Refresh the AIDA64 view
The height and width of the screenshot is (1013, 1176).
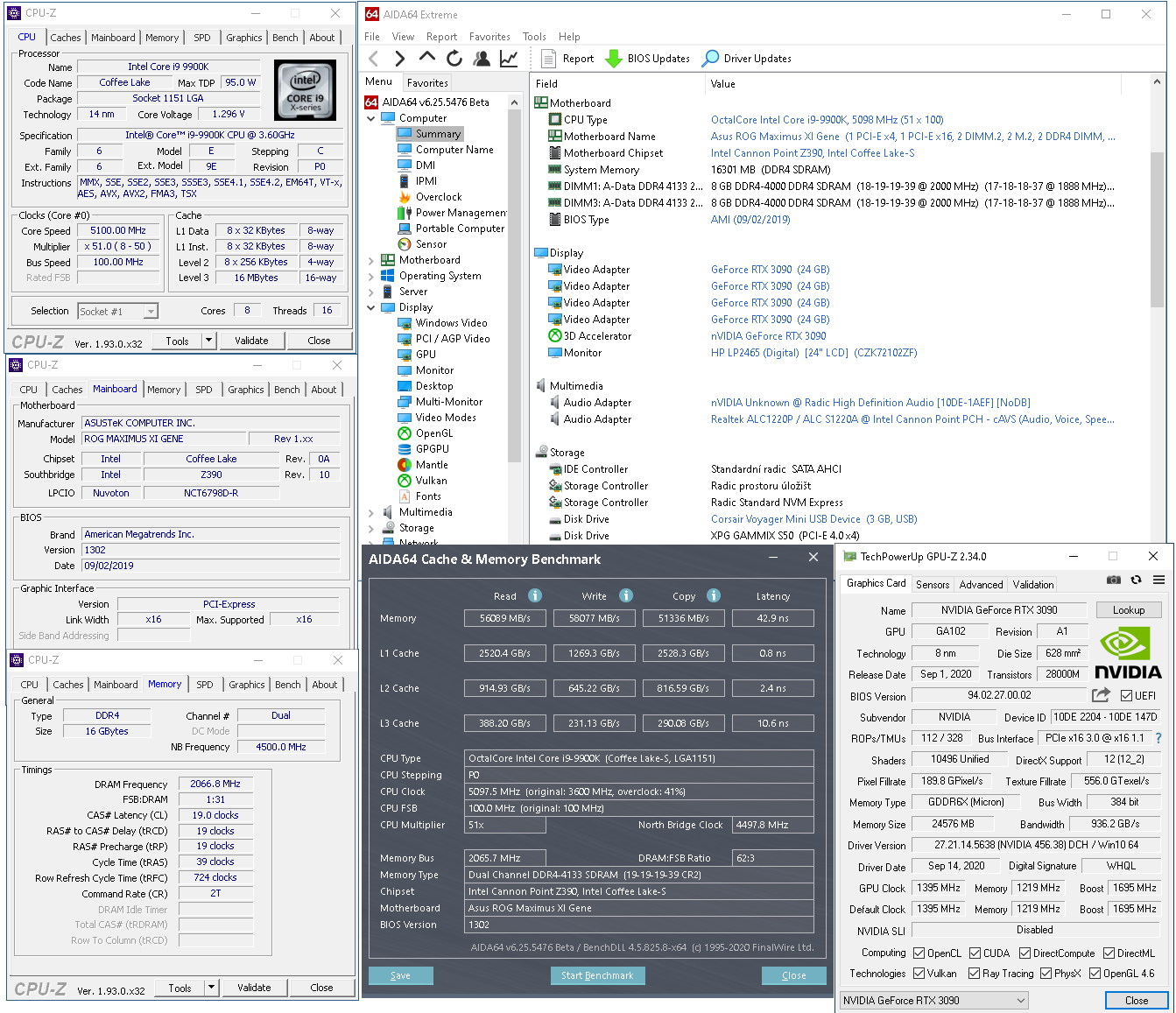pyautogui.click(x=454, y=59)
